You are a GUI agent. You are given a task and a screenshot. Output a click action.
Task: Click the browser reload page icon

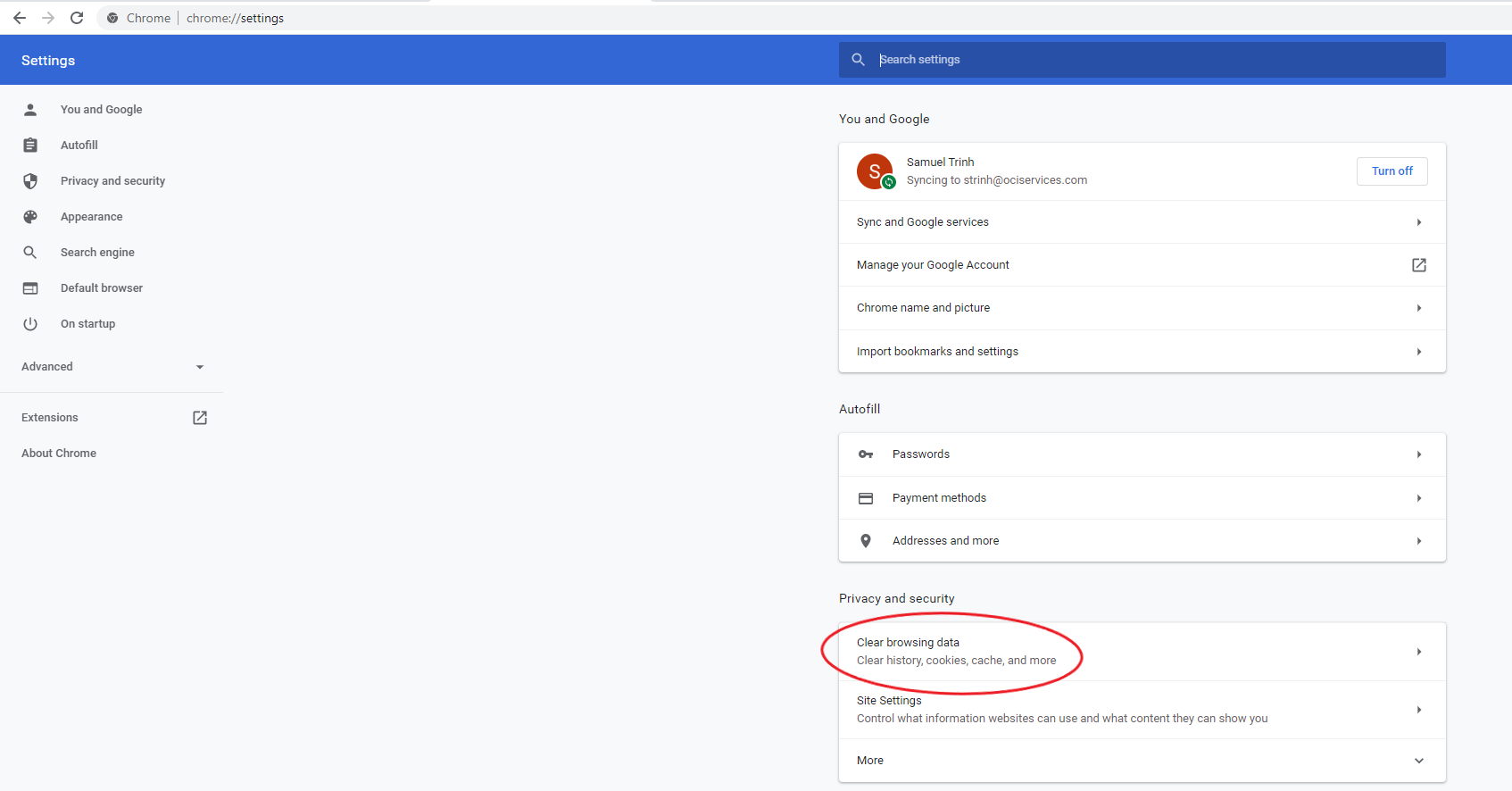[77, 18]
